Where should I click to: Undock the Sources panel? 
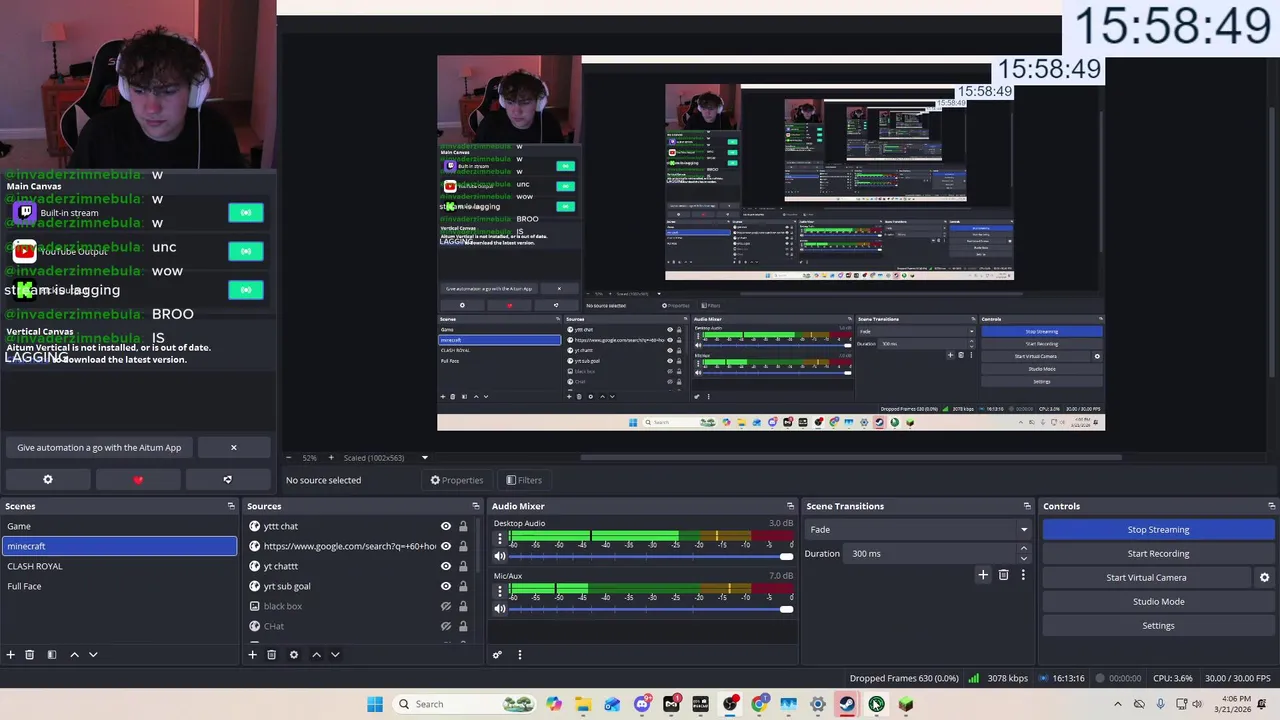point(475,506)
